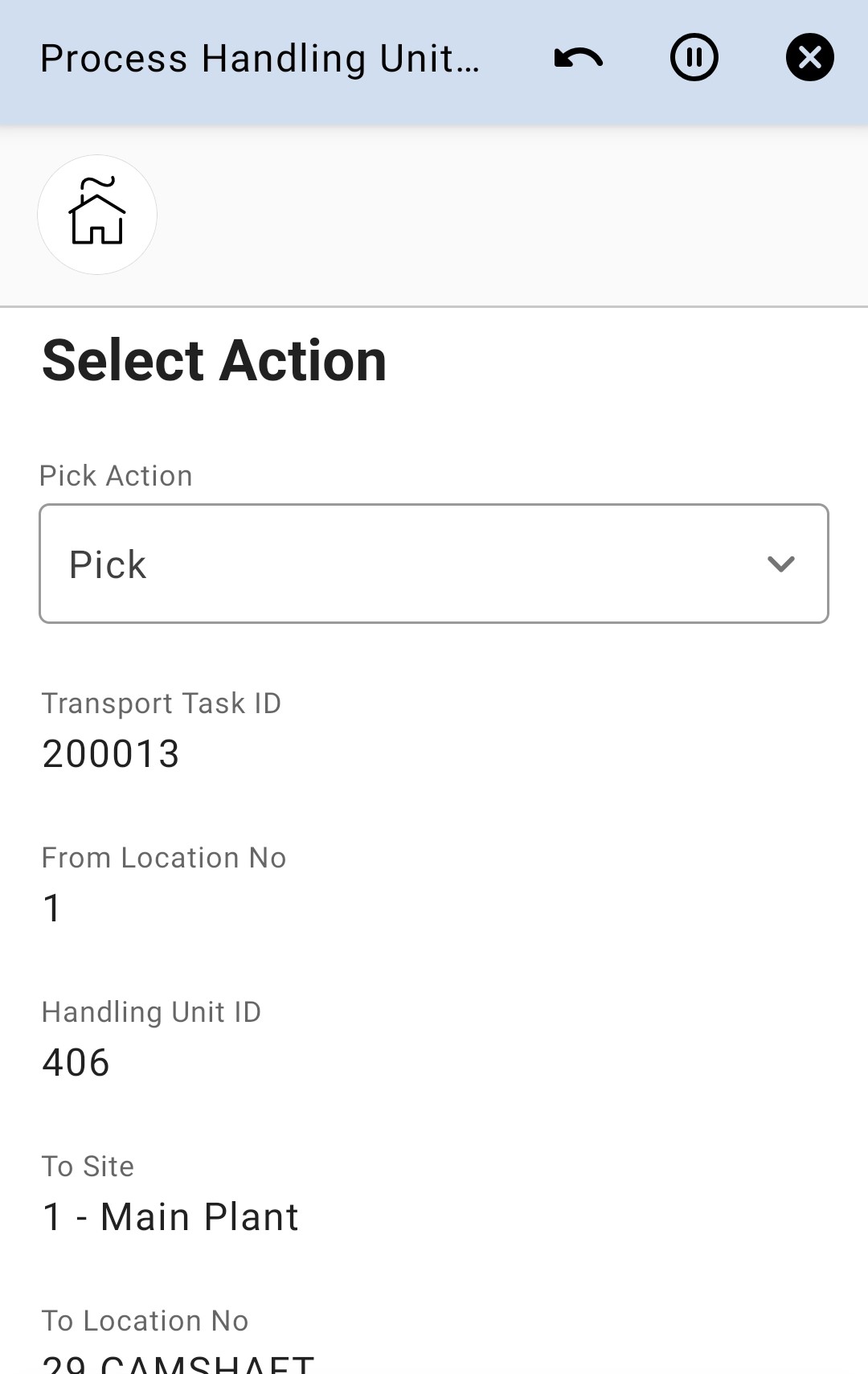Click the From Location No value 1
The width and height of the screenshot is (868, 1374).
click(52, 908)
